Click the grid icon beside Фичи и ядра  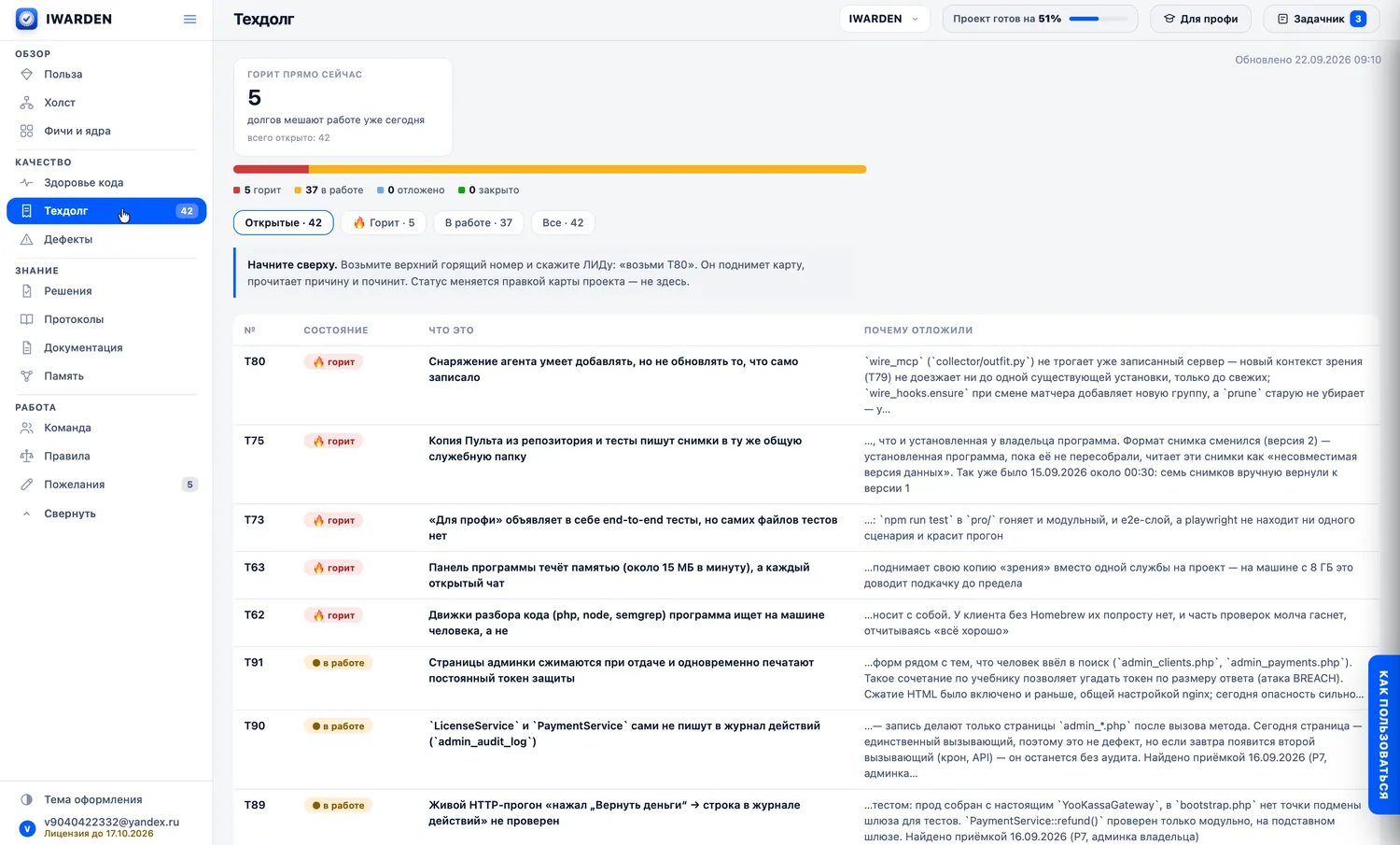27,131
